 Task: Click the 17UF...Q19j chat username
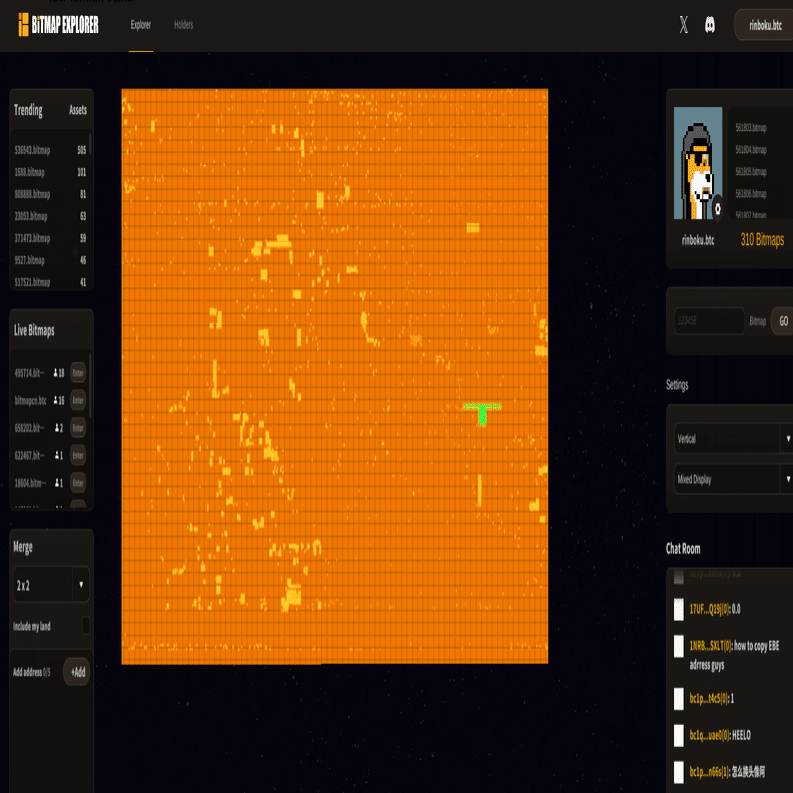point(711,609)
